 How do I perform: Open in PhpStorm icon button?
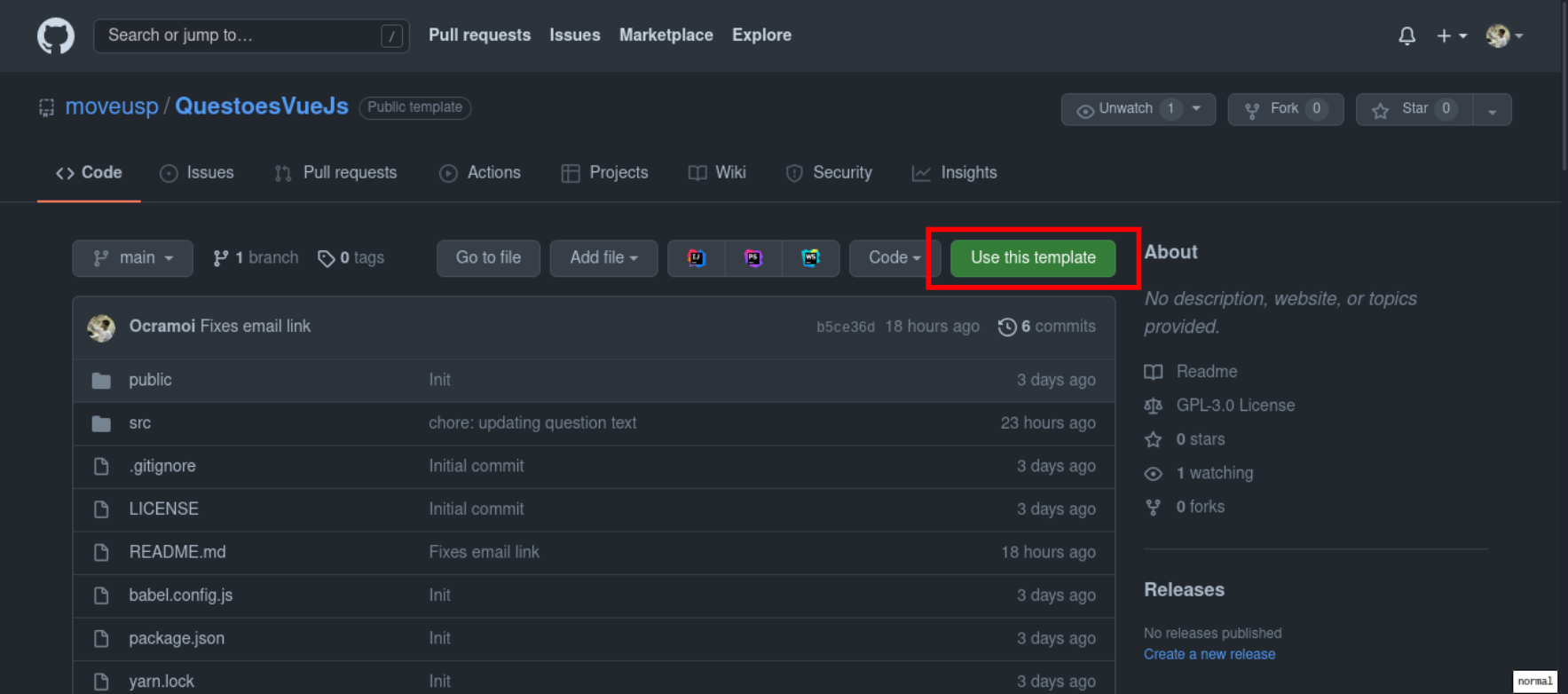(x=753, y=258)
